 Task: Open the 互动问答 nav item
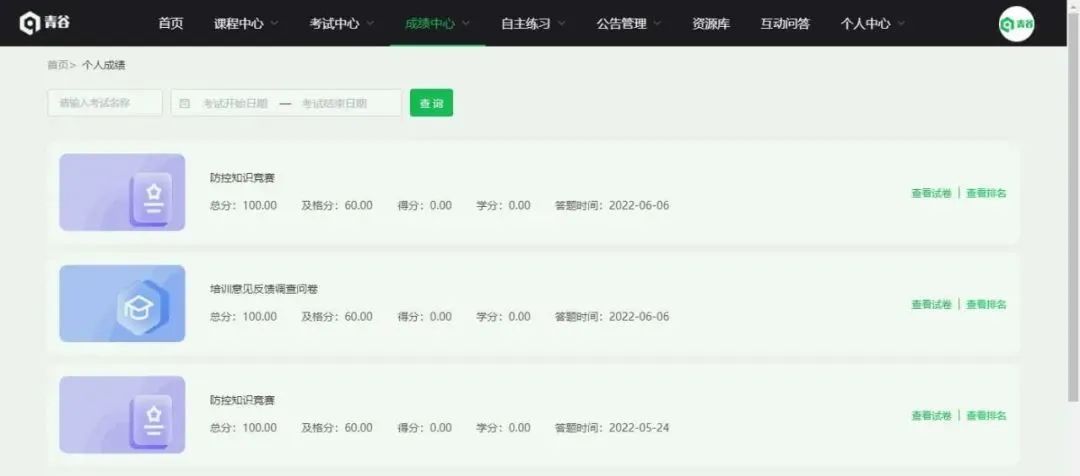(x=785, y=23)
